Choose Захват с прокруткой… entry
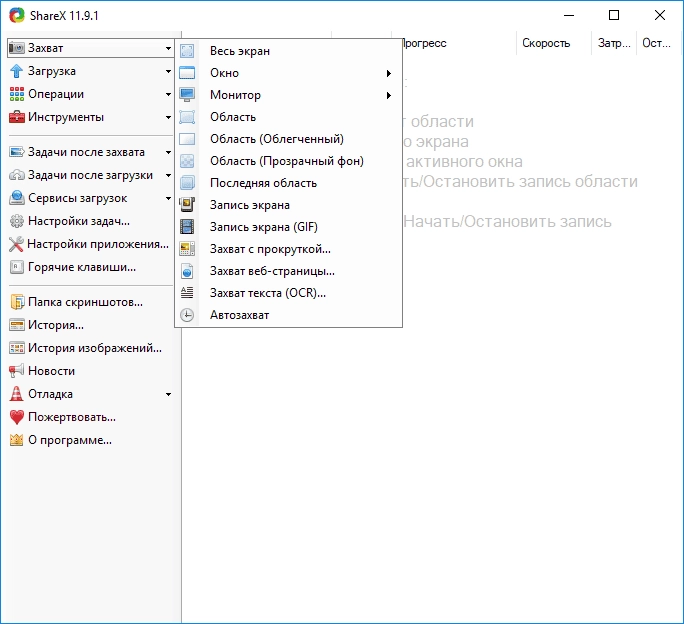Screen dimensions: 684x624 288,249
